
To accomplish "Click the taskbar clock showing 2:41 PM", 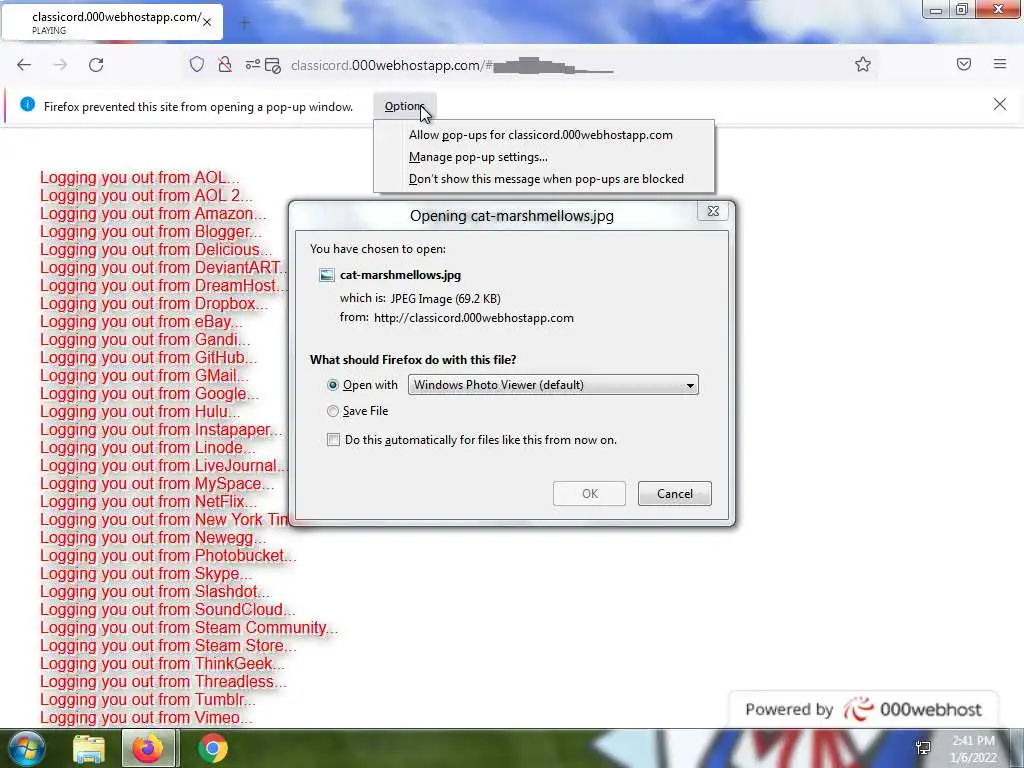I will 973,748.
